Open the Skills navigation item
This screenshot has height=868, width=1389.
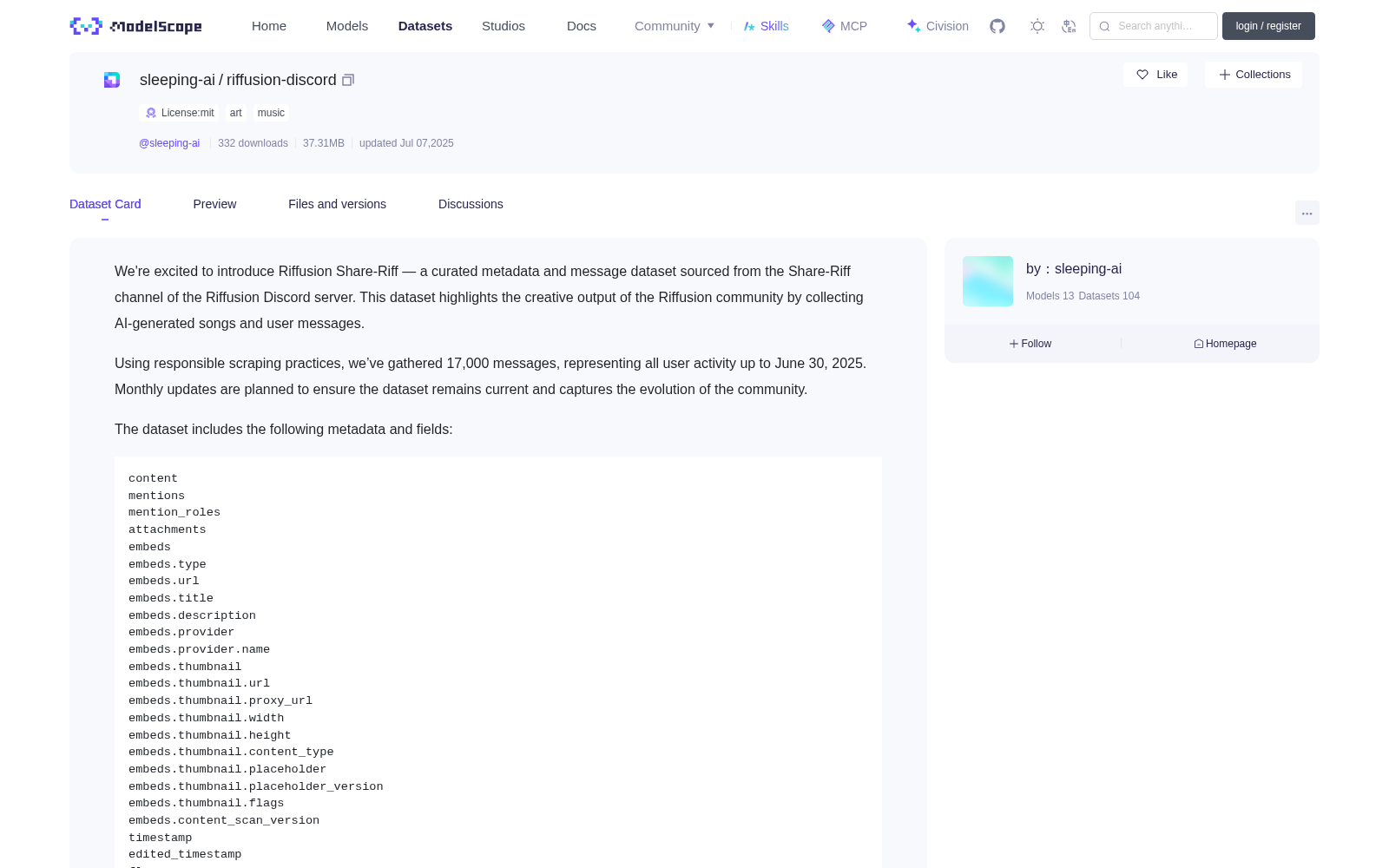click(x=767, y=26)
